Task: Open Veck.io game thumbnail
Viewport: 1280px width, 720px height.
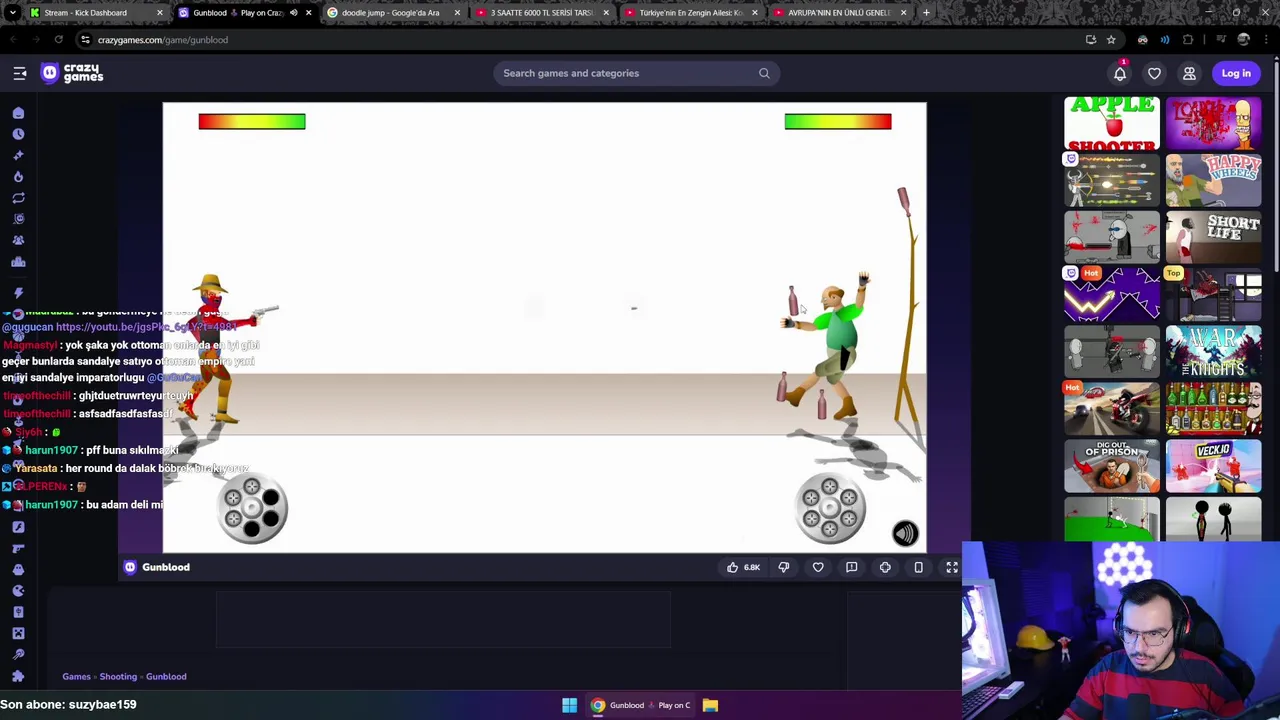Action: point(1213,467)
